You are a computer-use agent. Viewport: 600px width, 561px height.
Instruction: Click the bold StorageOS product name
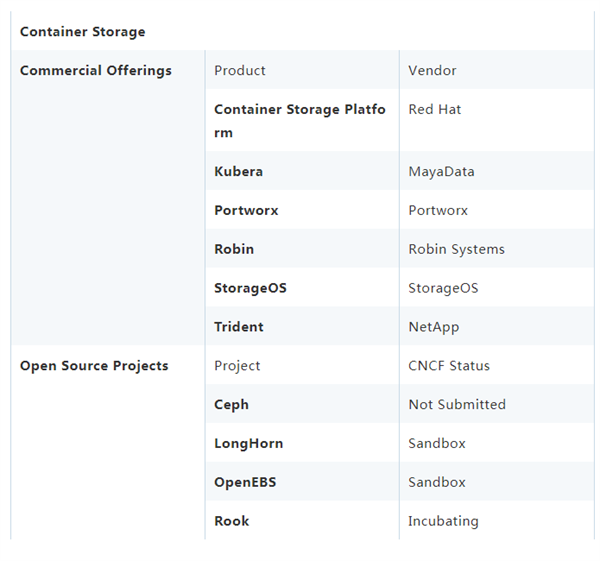[250, 288]
